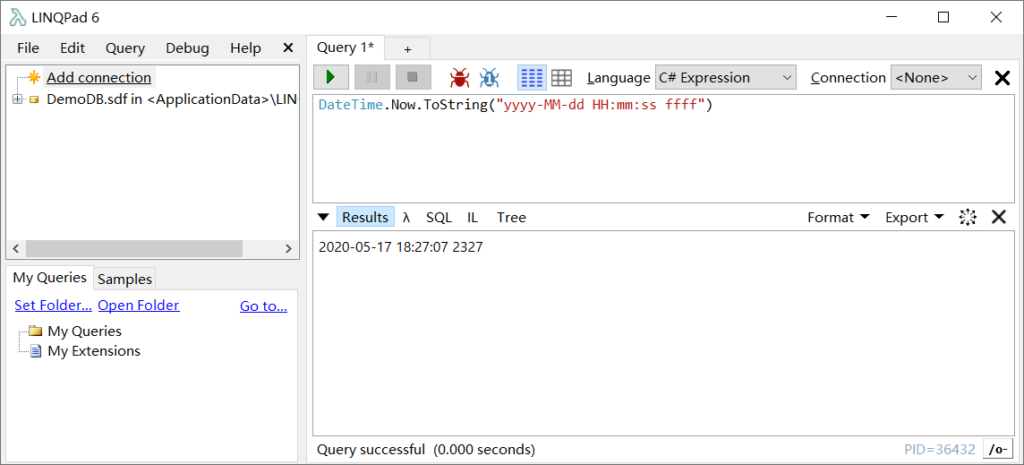
Task: Click the blue bug debug icon
Action: pos(489,78)
